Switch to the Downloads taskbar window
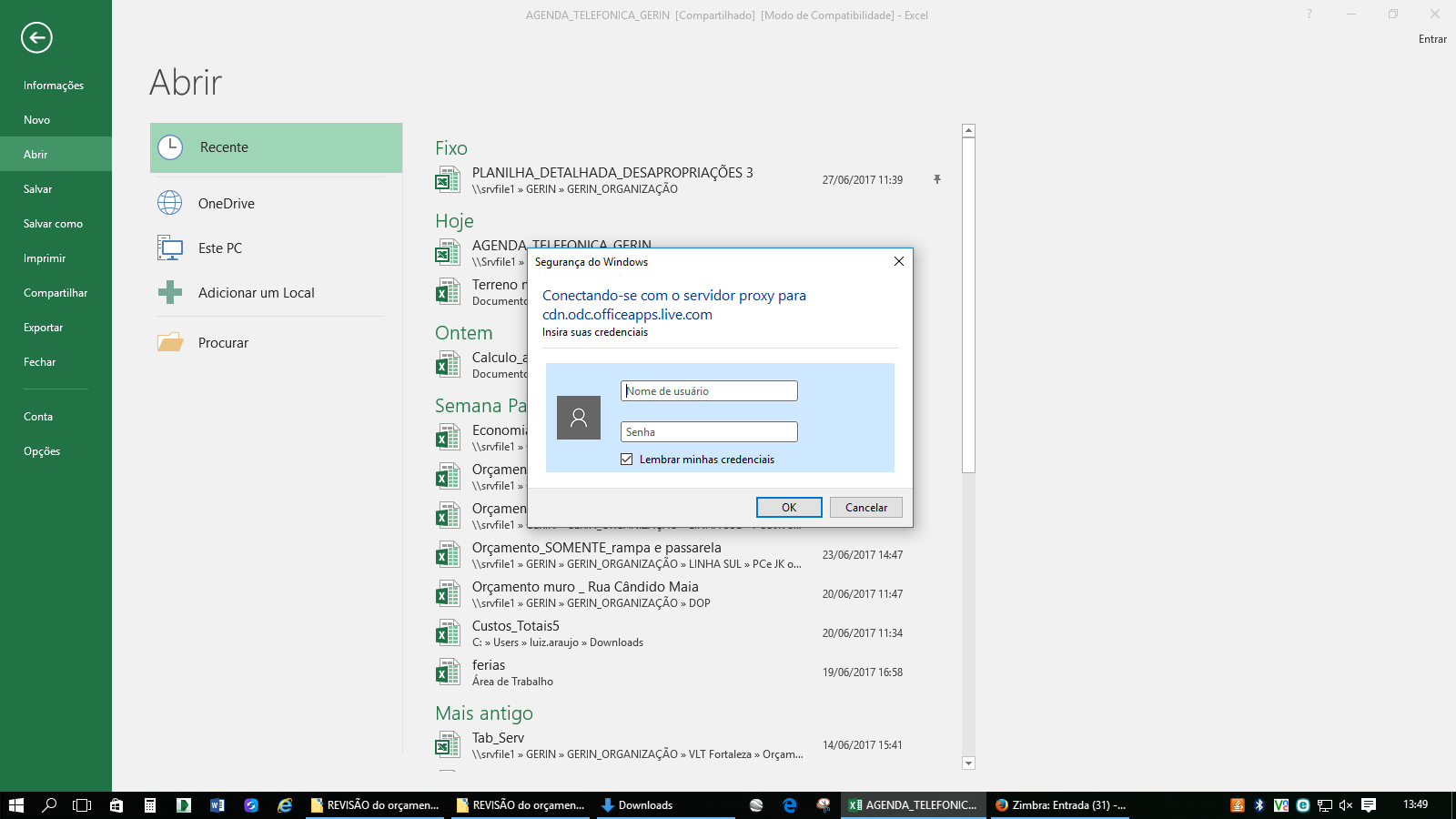1456x819 pixels. [665, 805]
